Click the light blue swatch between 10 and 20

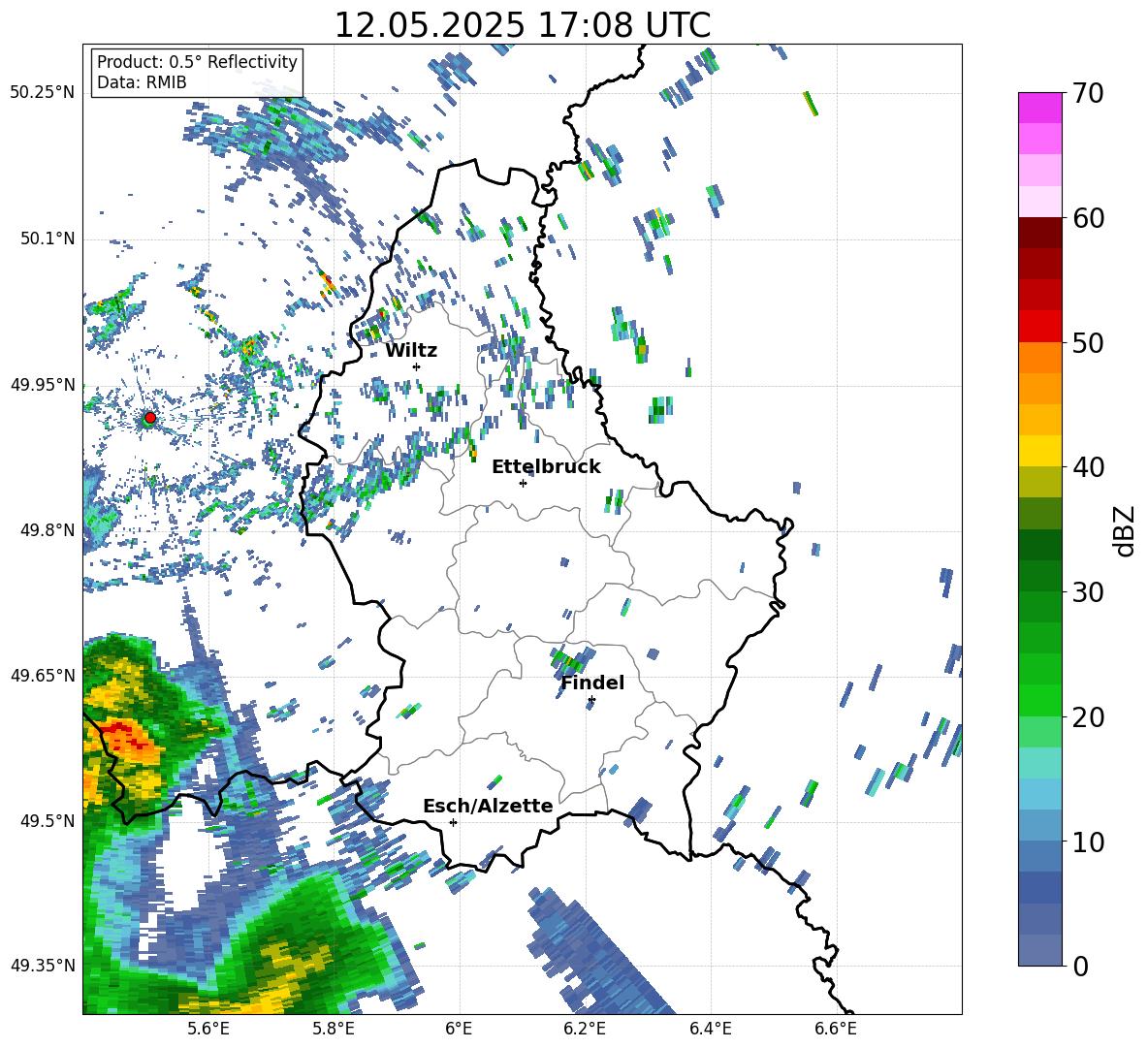[1040, 794]
